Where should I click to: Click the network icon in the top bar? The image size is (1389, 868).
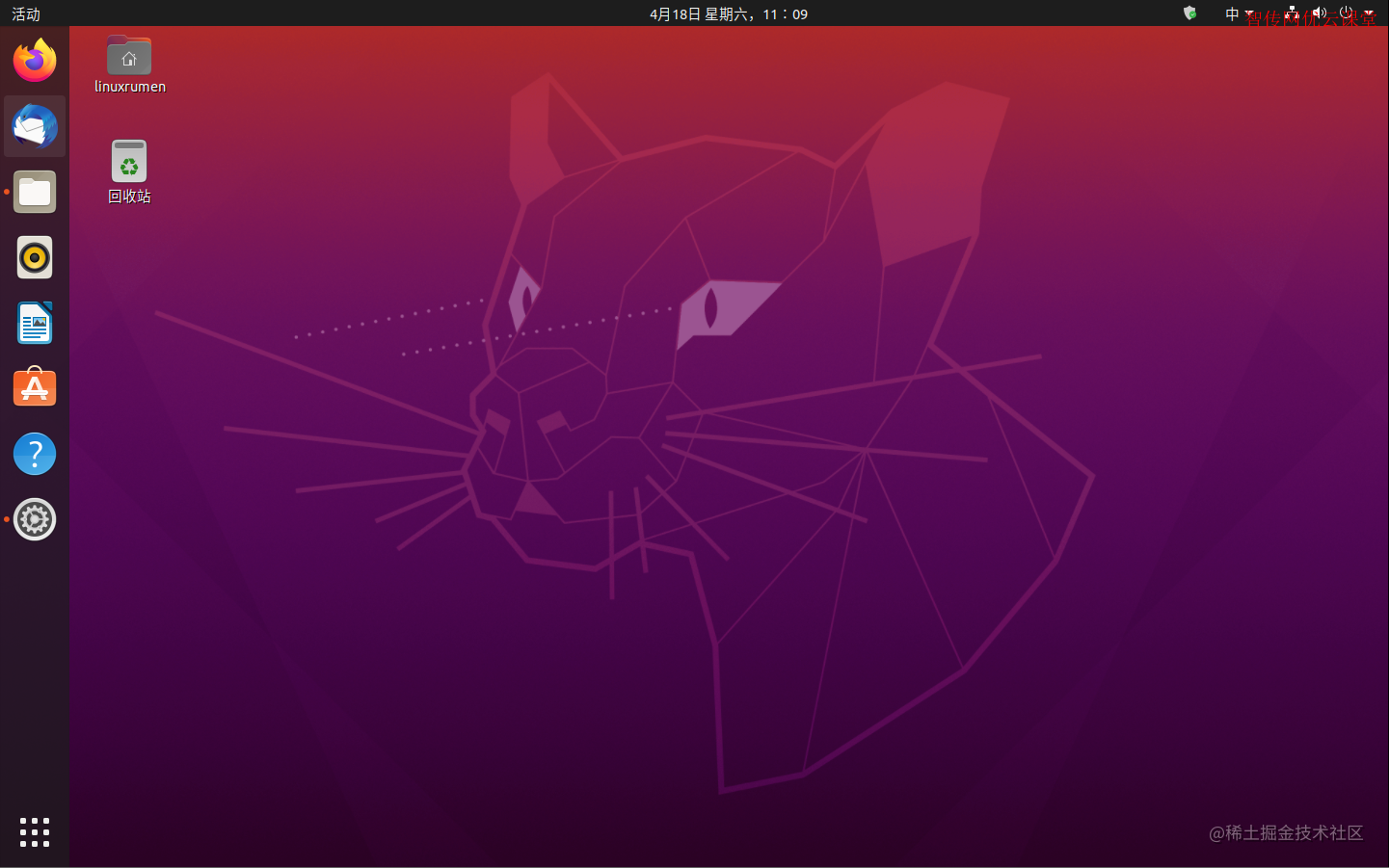1292,13
